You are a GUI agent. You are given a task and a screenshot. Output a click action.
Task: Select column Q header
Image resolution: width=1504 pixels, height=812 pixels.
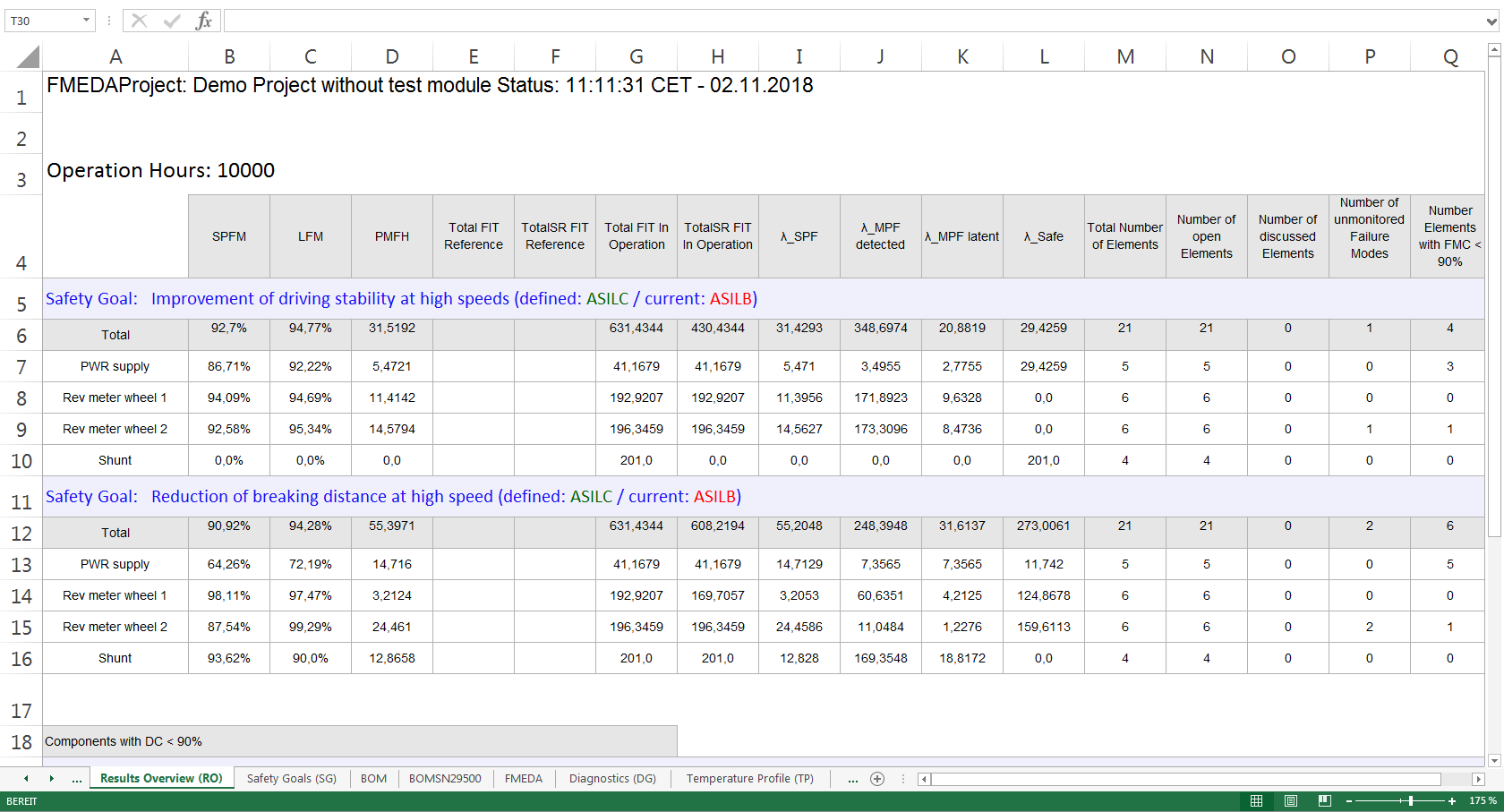[1450, 57]
